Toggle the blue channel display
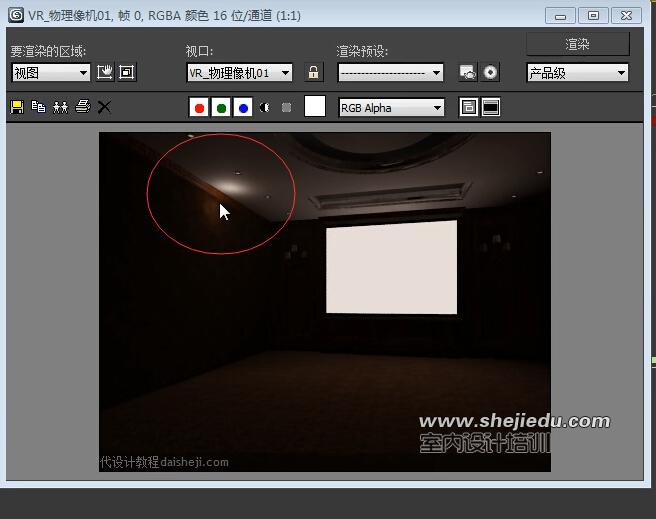 tap(243, 107)
